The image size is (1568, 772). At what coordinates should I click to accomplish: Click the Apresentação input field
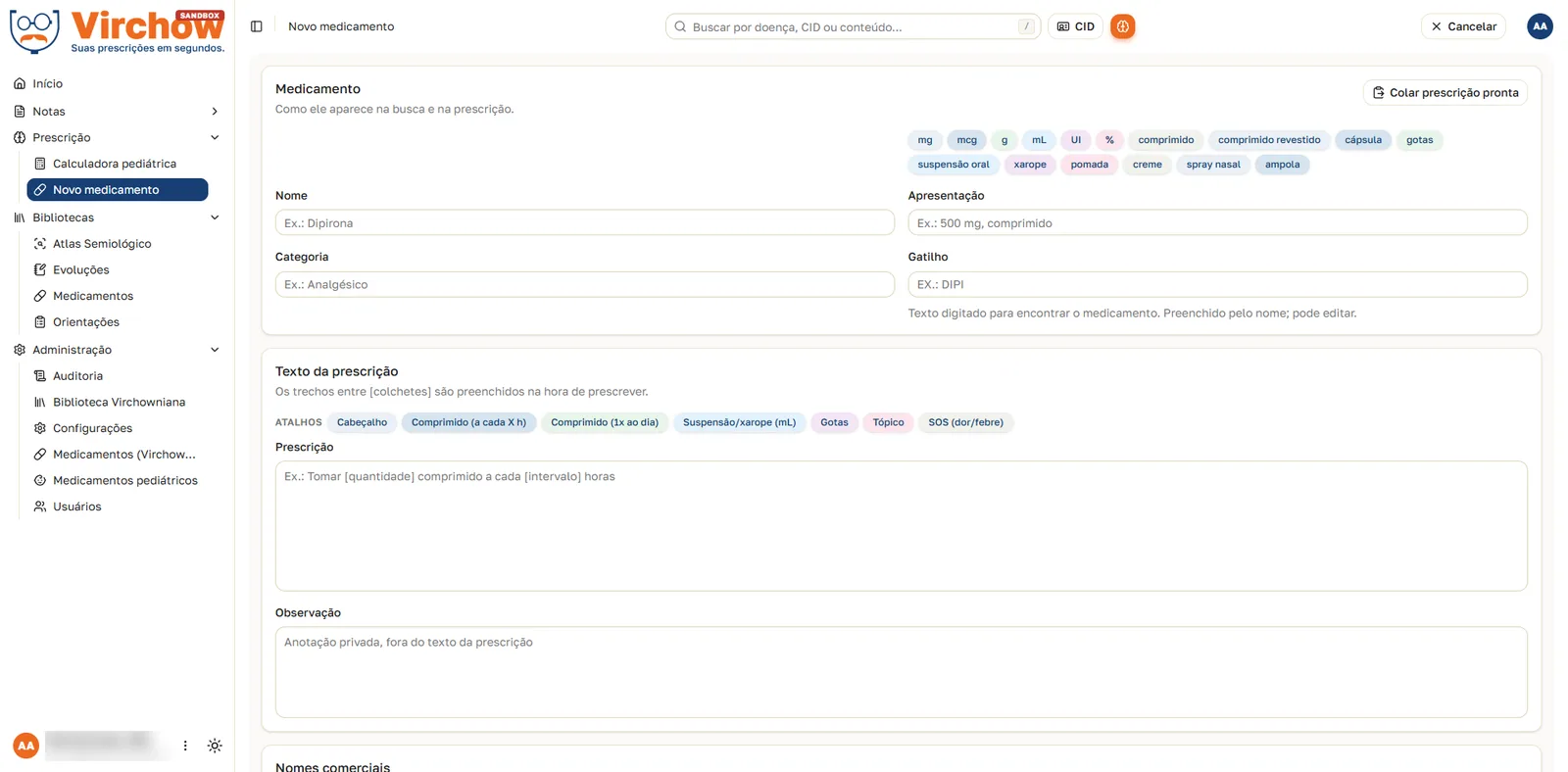(x=1217, y=223)
